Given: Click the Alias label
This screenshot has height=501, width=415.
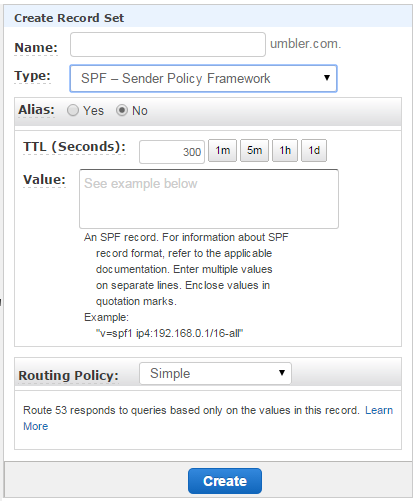Looking at the screenshot, I should tap(36, 110).
